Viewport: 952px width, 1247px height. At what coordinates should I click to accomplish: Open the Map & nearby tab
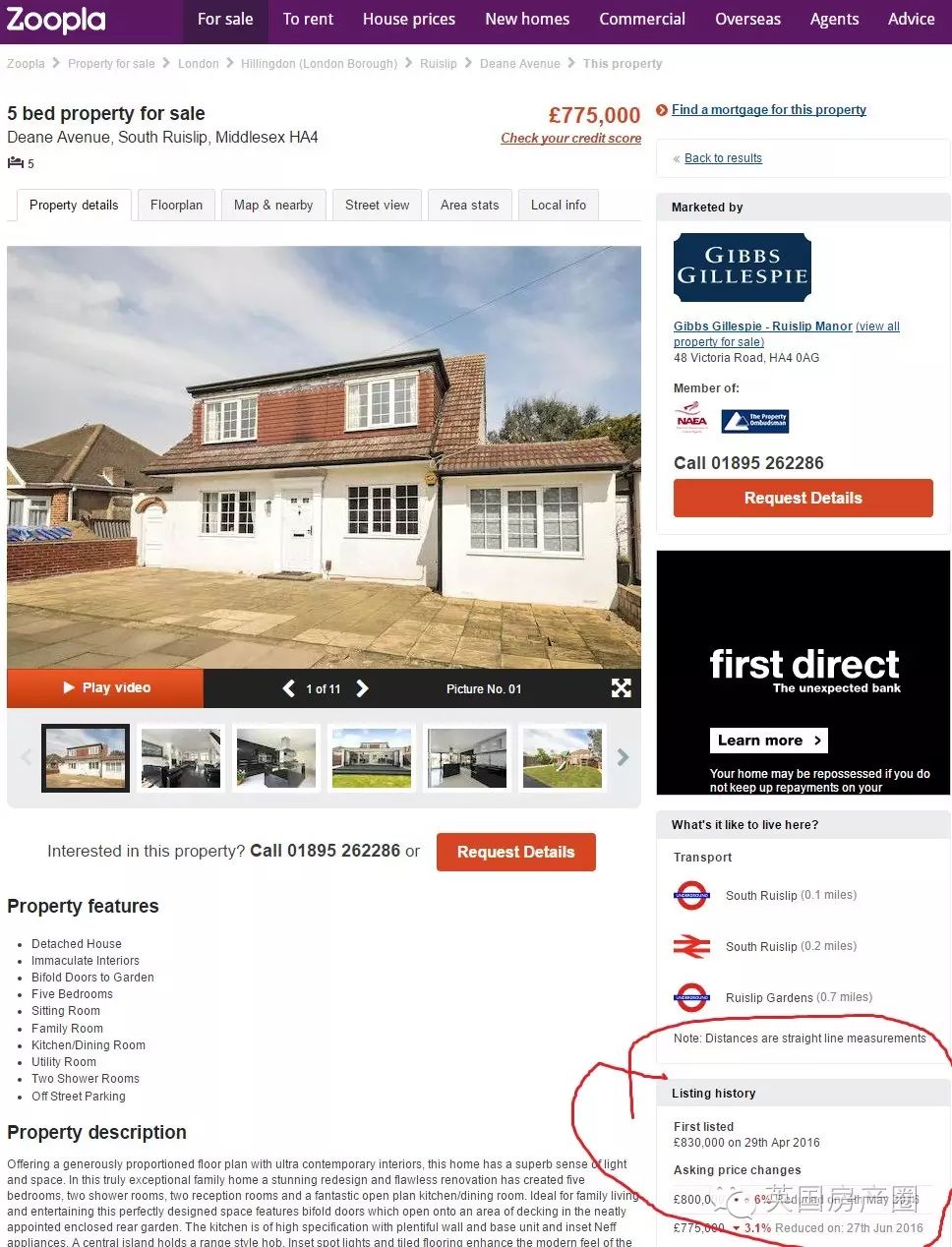(273, 205)
